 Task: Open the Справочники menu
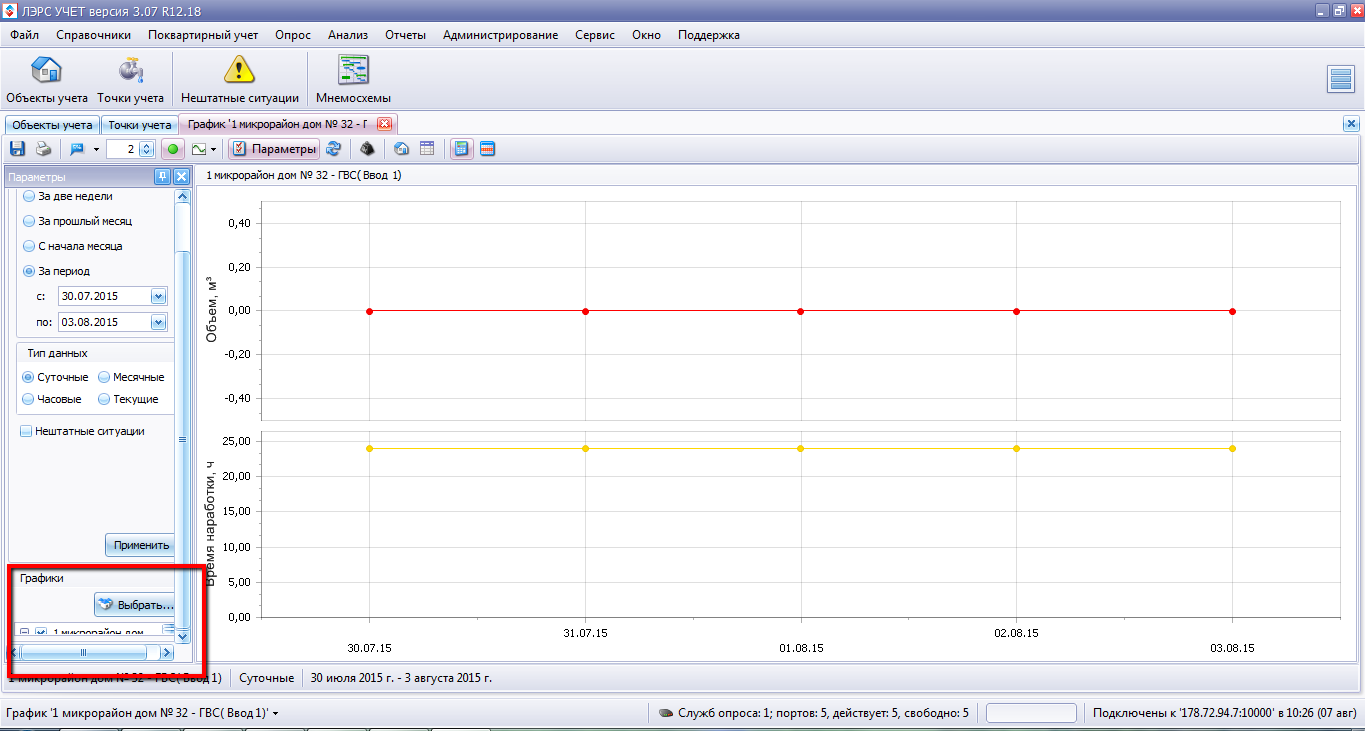[94, 35]
